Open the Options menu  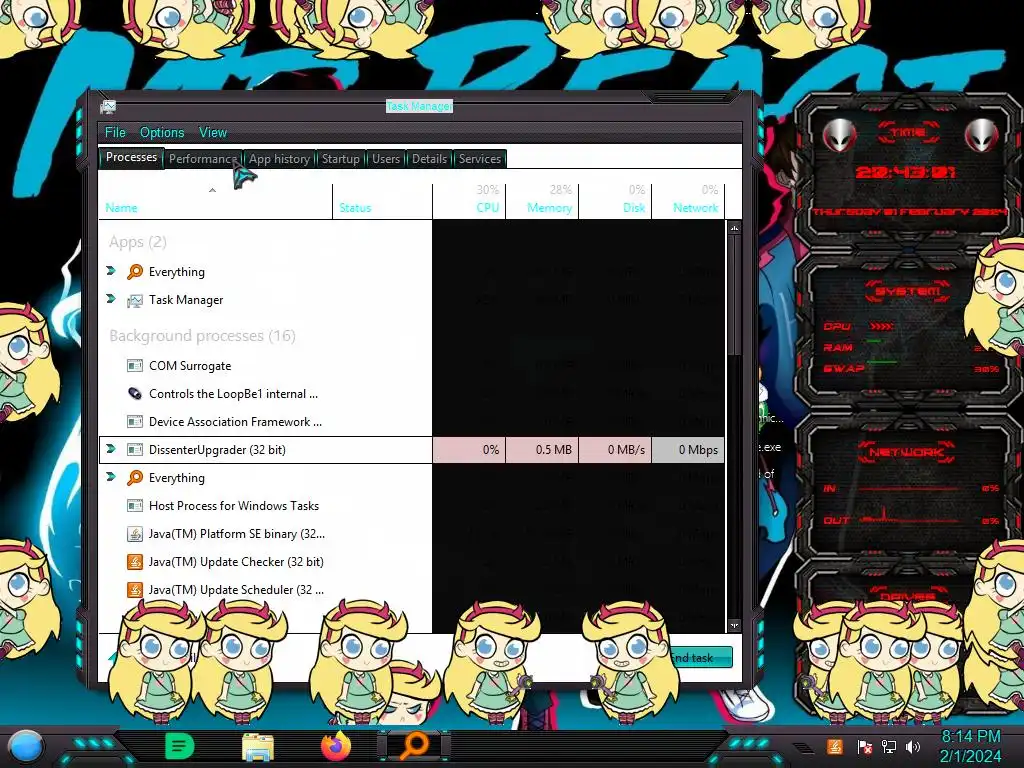coord(162,132)
